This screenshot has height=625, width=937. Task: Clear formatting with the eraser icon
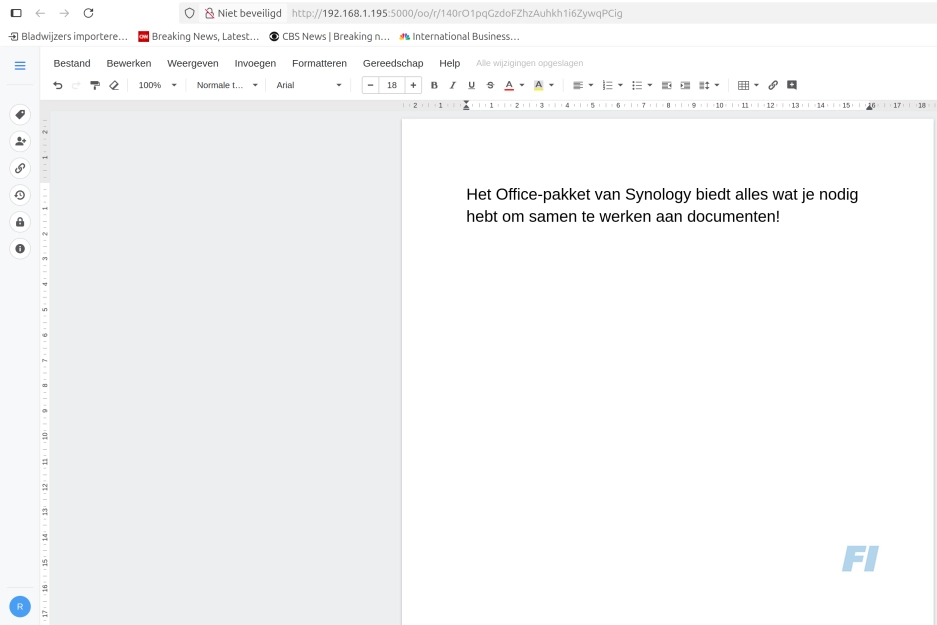pyautogui.click(x=114, y=85)
